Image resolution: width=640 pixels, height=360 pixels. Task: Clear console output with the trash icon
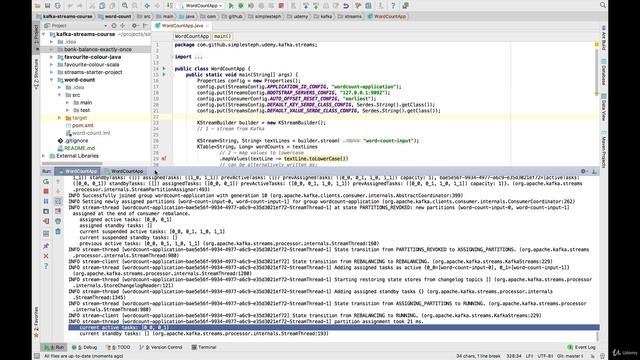click(x=58, y=231)
